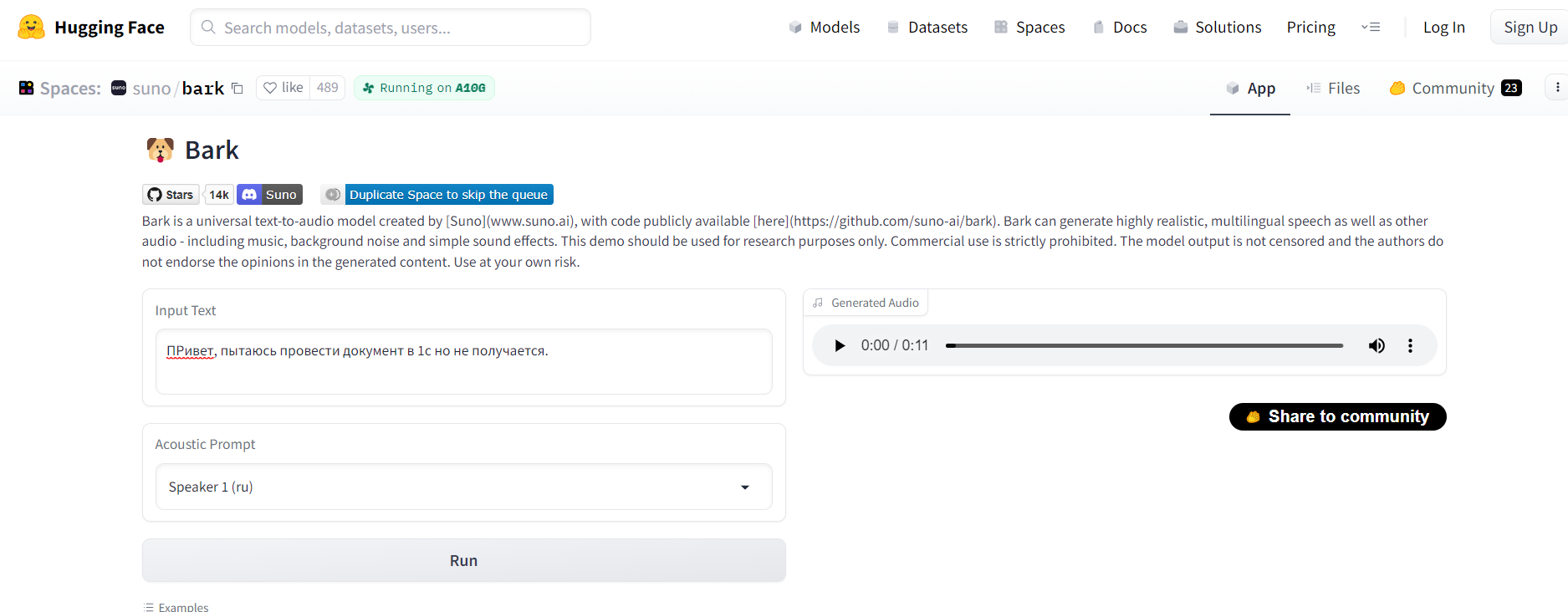The width and height of the screenshot is (1568, 612).
Task: Expand the more navigation options icon
Action: click(x=1371, y=28)
